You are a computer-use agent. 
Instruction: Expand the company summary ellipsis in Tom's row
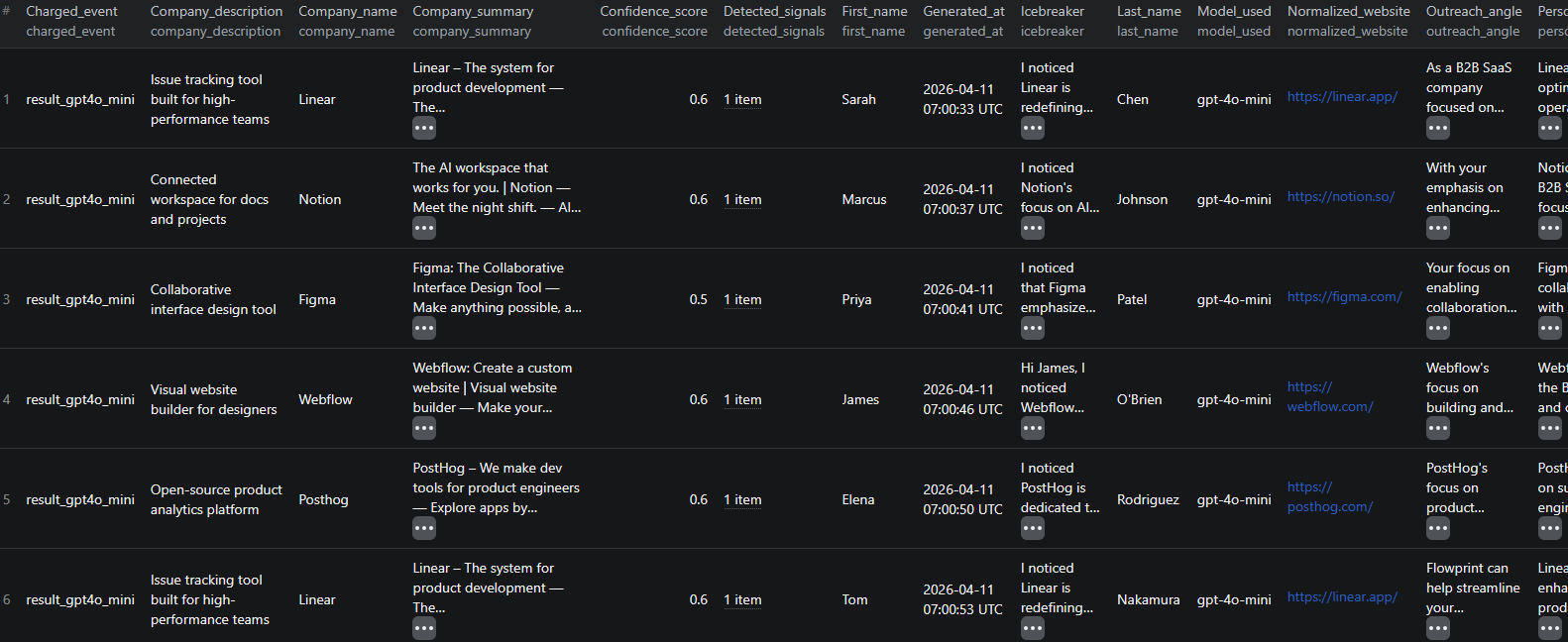(x=424, y=628)
